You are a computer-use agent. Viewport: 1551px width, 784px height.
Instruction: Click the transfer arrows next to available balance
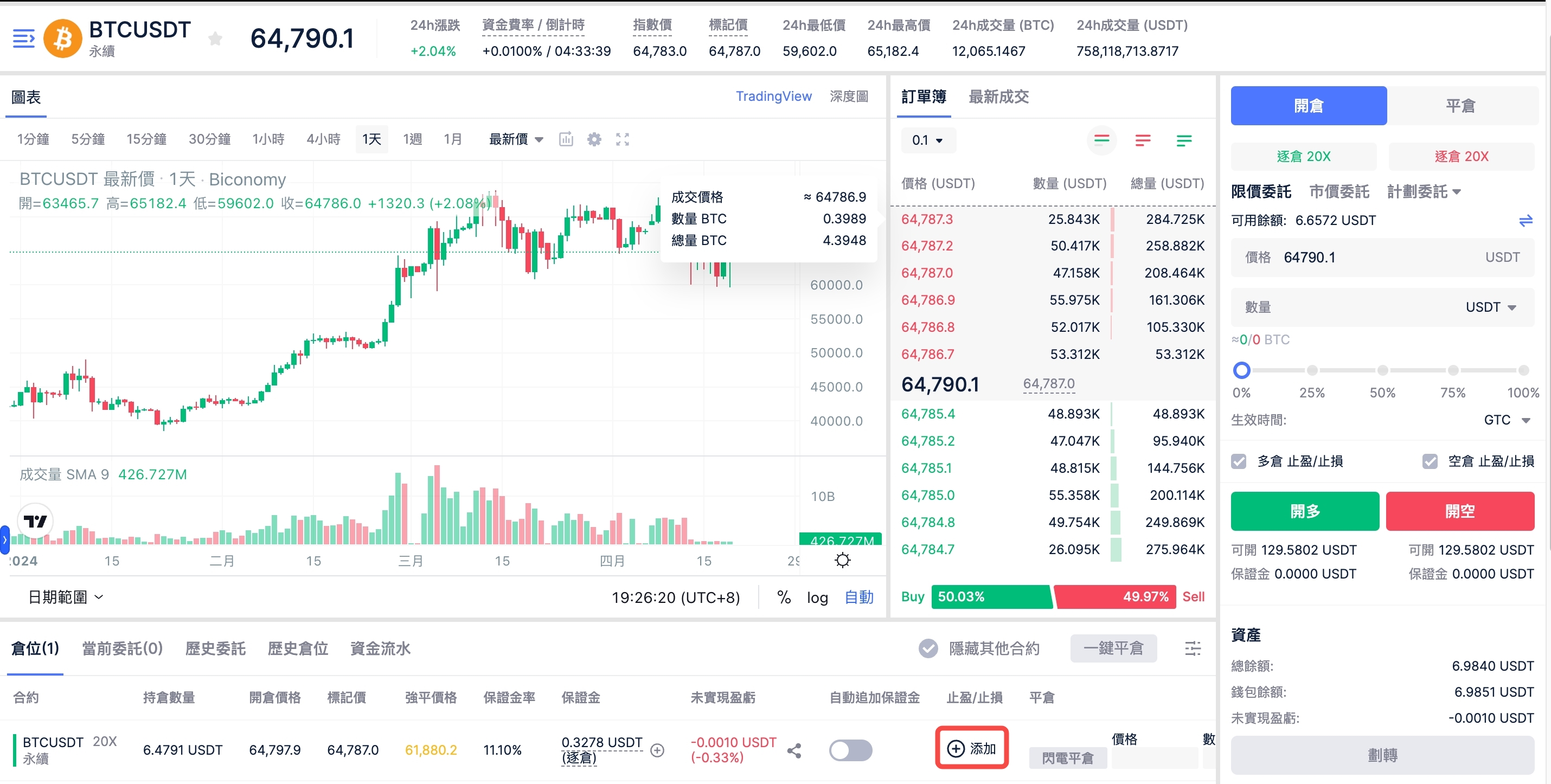tap(1525, 220)
